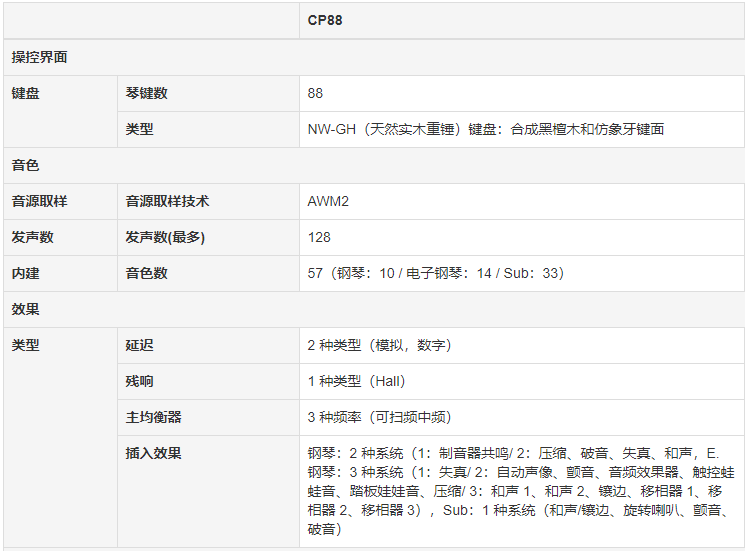745x551 pixels.
Task: Select the 琴键数 label cell
Action: click(x=146, y=93)
